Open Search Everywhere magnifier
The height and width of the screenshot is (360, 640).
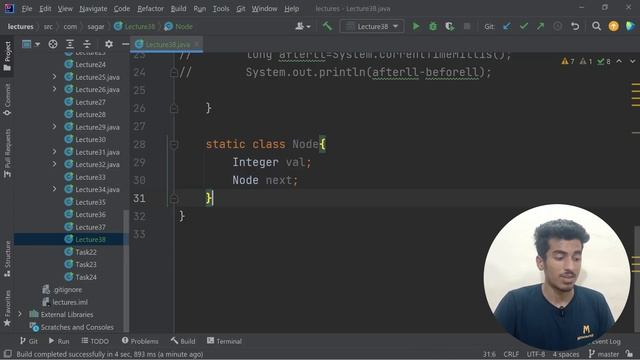(x=596, y=27)
